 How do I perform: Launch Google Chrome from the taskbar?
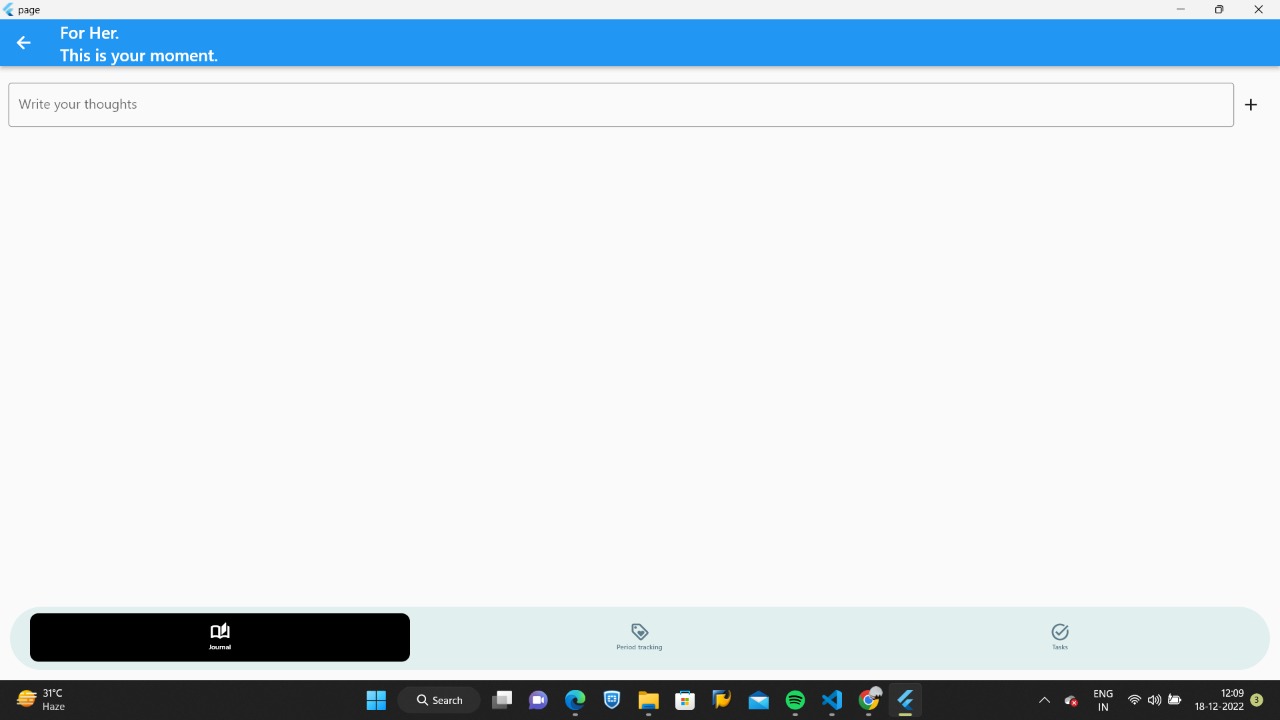[x=868, y=700]
